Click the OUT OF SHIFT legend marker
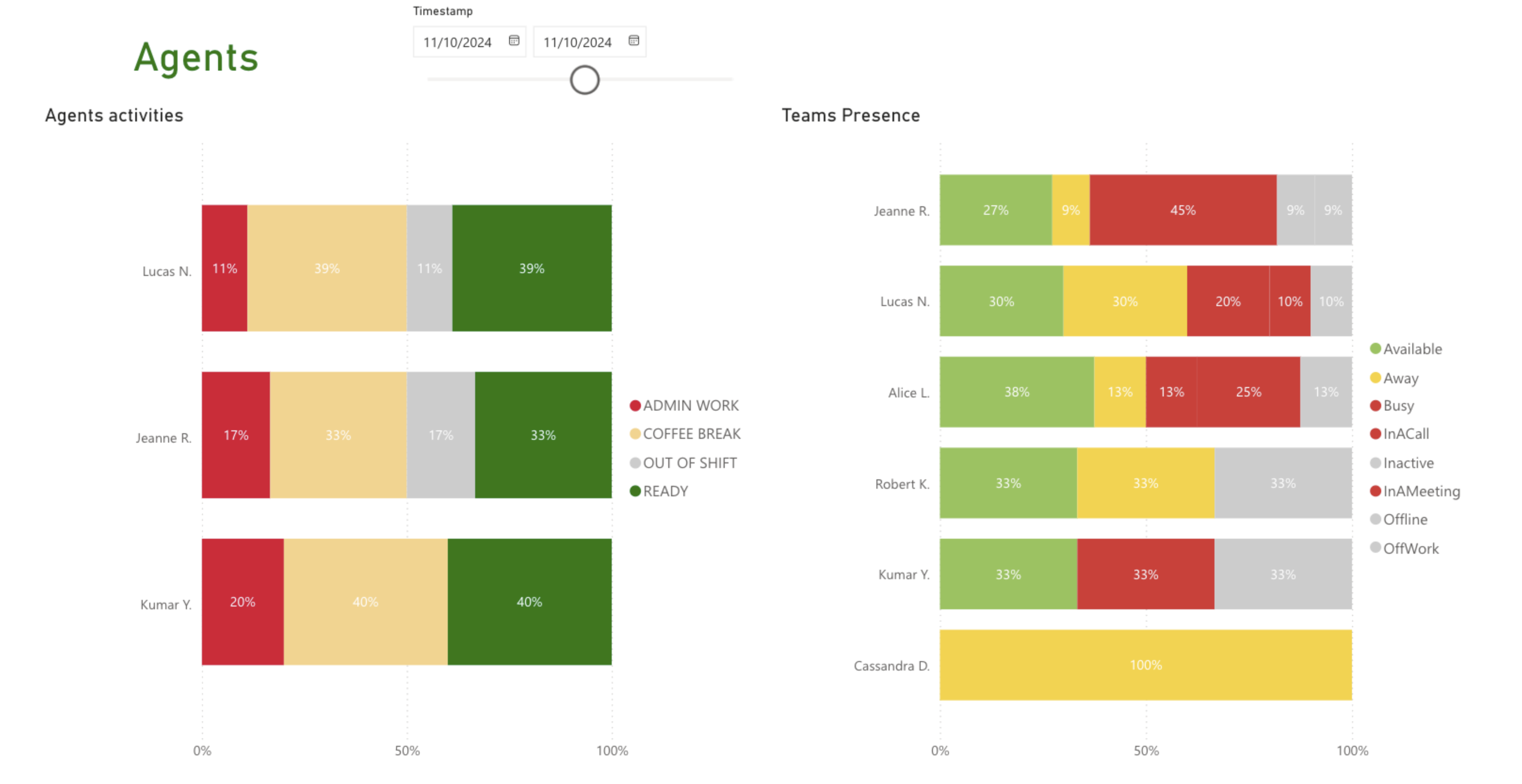Image resolution: width=1522 pixels, height=784 pixels. pos(635,463)
